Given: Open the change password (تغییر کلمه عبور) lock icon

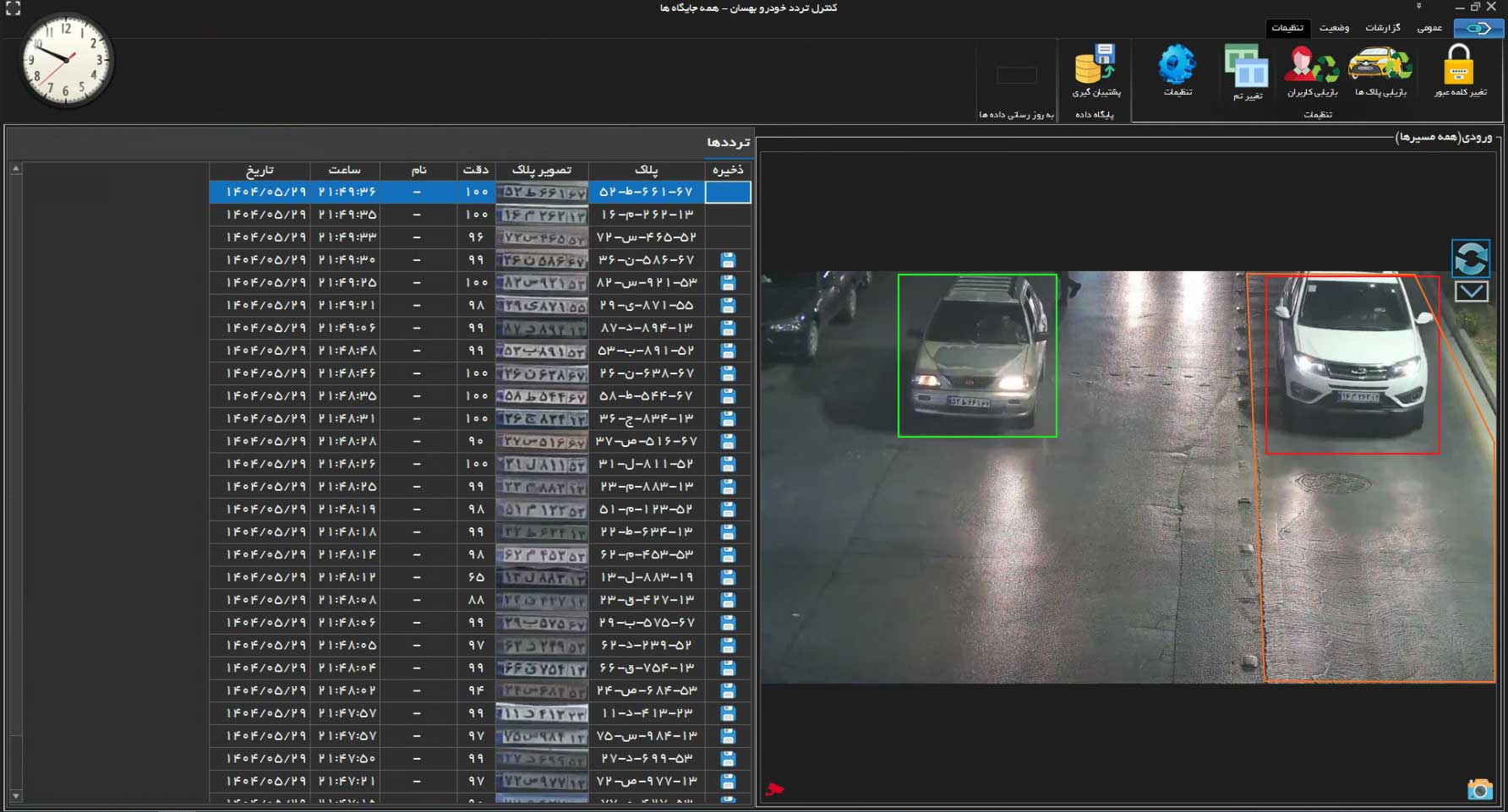Looking at the screenshot, I should coord(1459,66).
